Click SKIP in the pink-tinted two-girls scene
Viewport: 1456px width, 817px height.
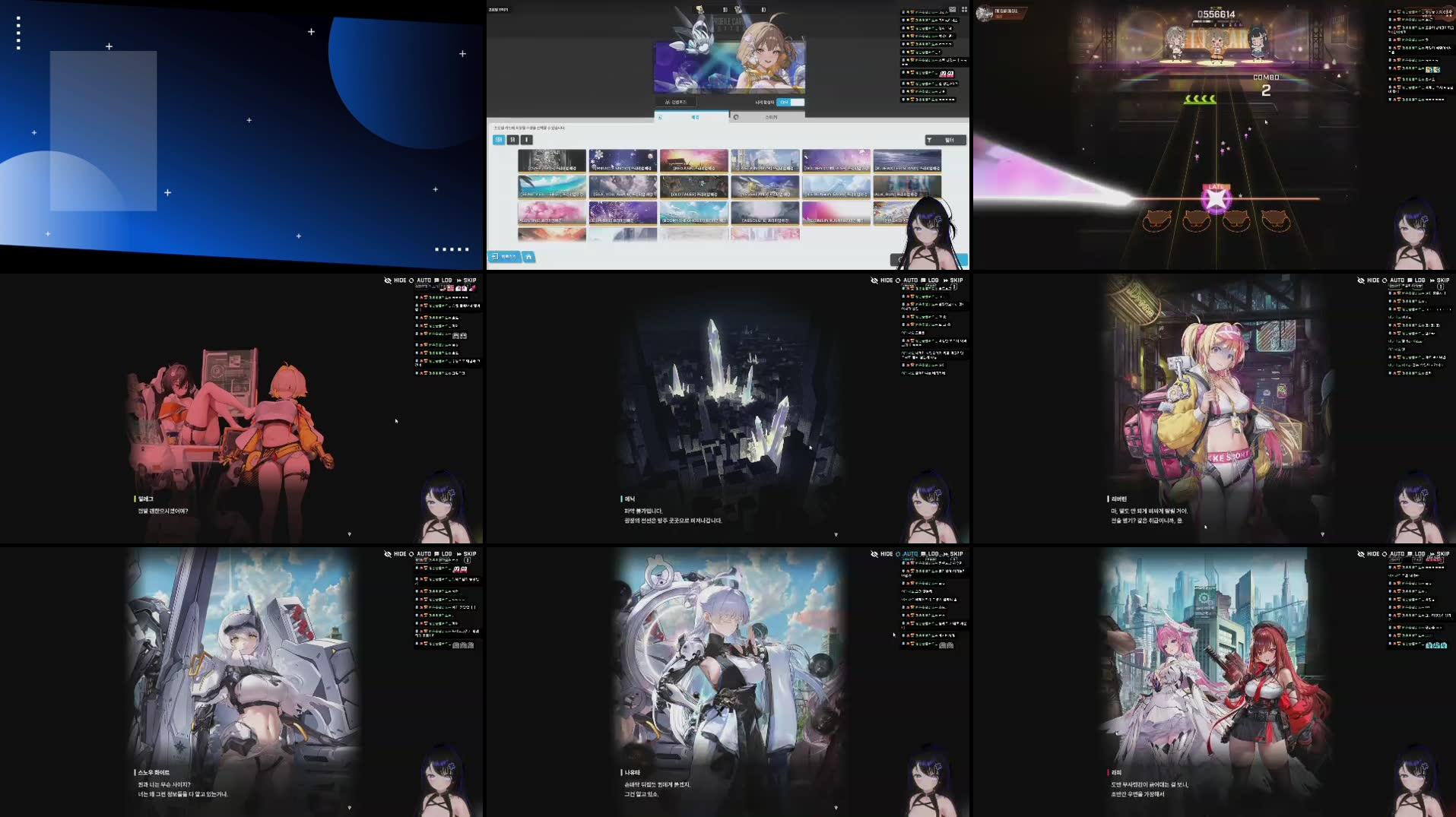pyautogui.click(x=466, y=280)
